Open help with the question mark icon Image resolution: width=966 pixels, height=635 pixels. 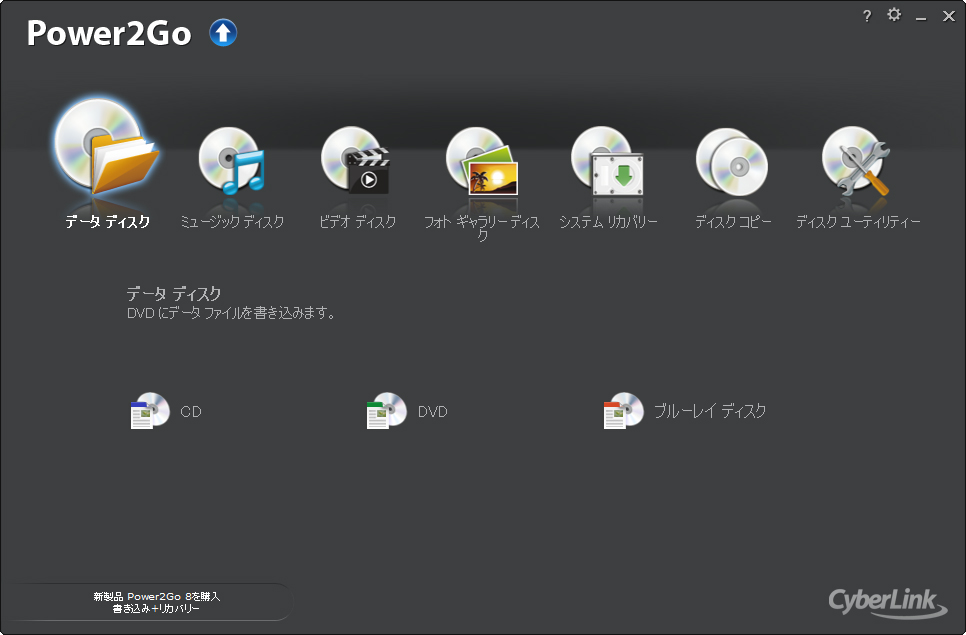pos(866,16)
